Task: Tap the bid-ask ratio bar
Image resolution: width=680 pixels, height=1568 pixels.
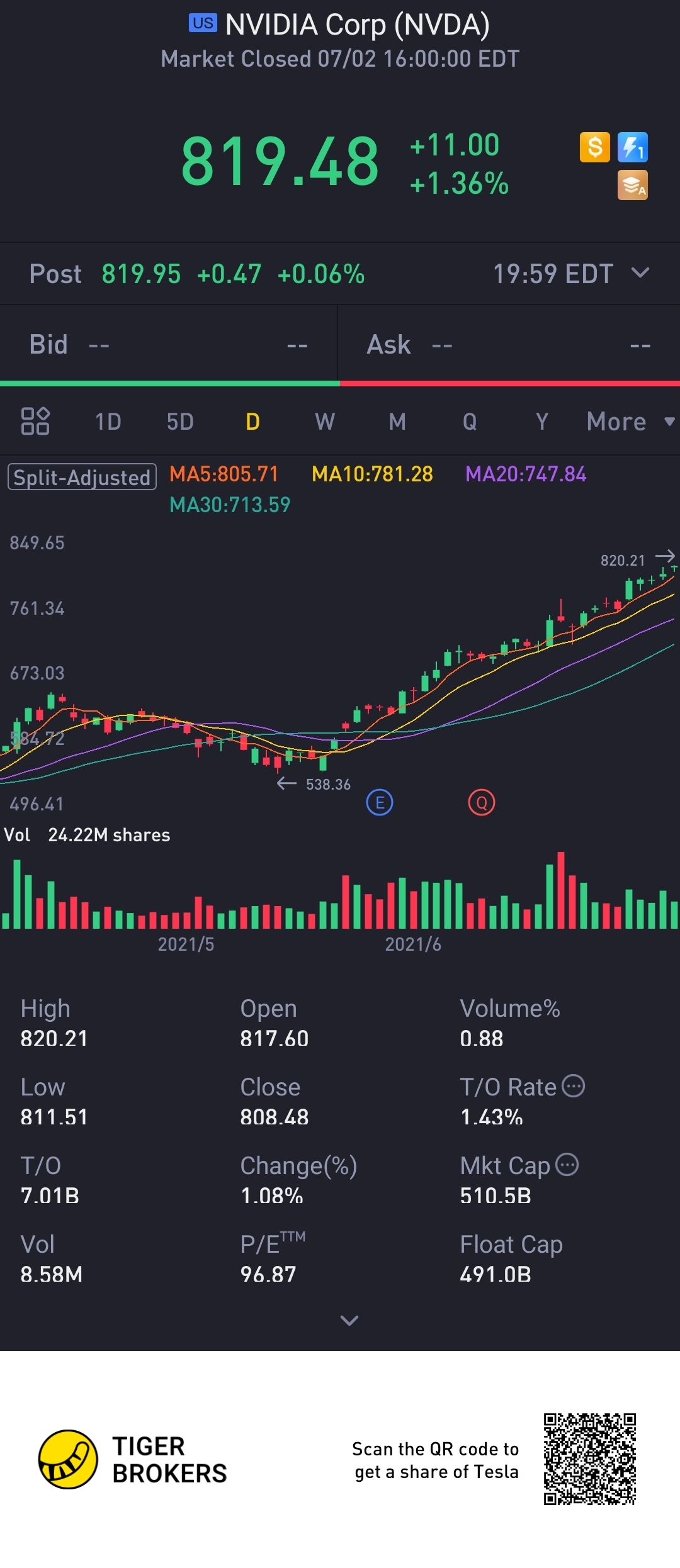Action: (340, 383)
